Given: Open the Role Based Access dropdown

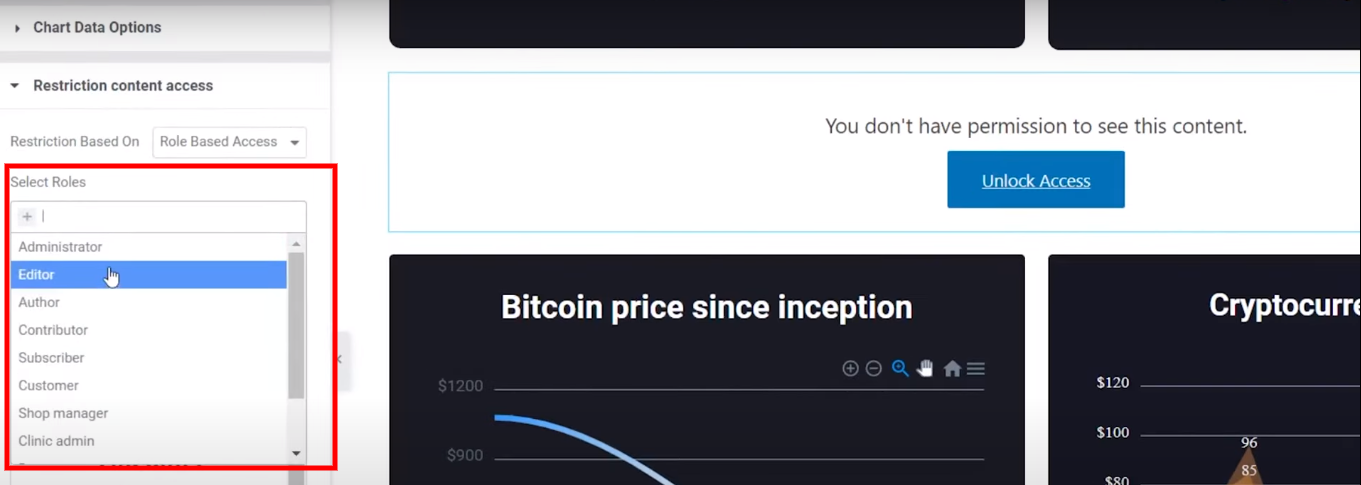Looking at the screenshot, I should click(230, 142).
